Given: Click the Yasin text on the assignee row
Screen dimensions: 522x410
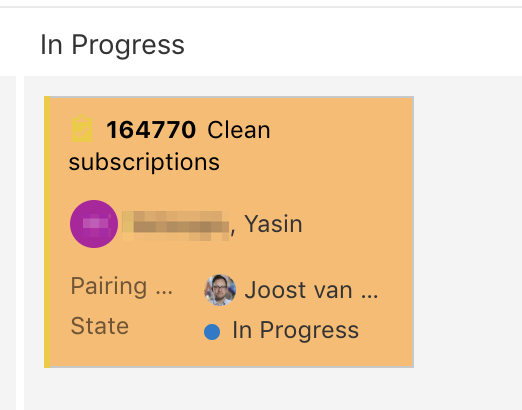Looking at the screenshot, I should [x=273, y=224].
